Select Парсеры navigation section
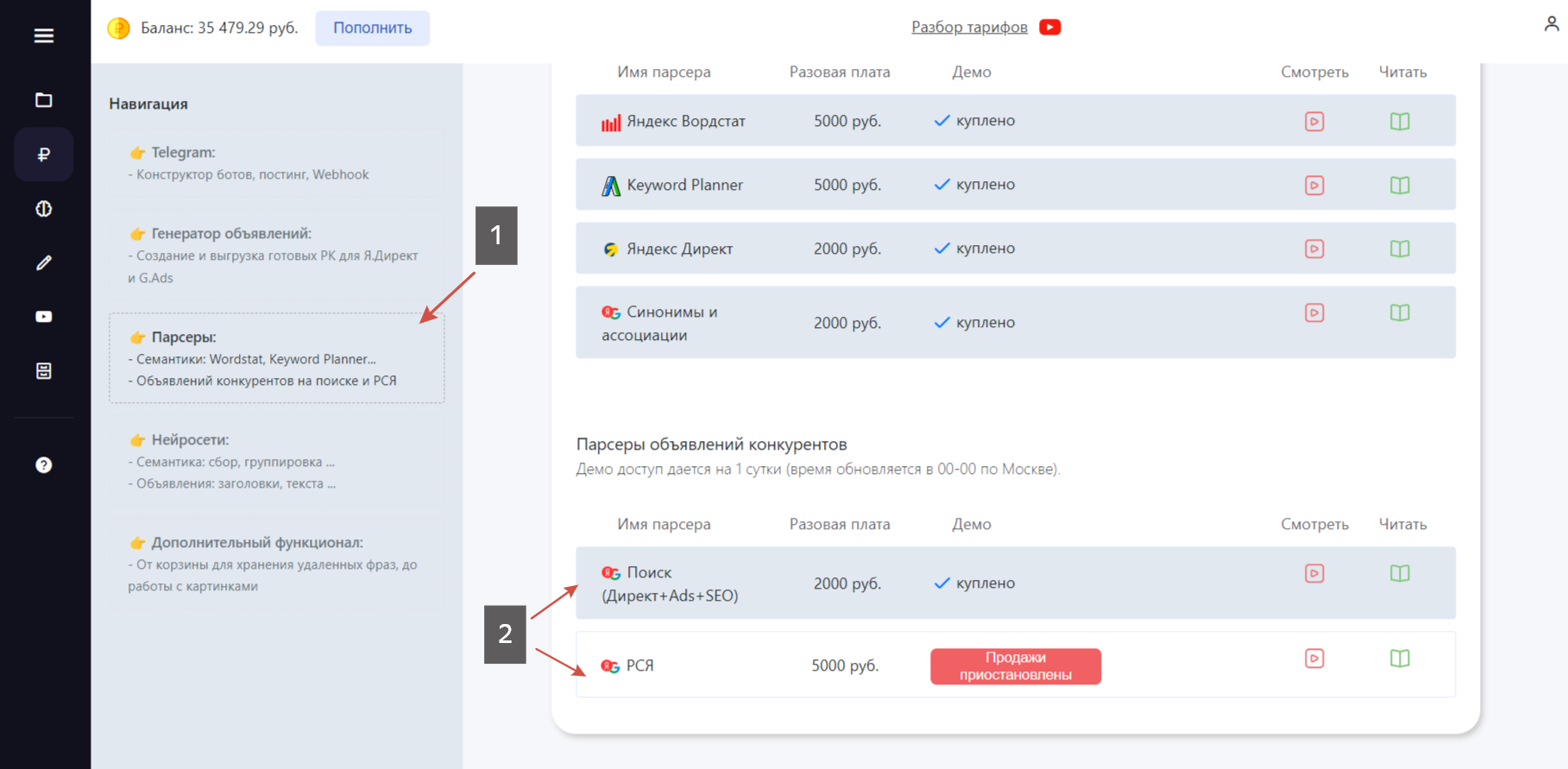Image resolution: width=1568 pixels, height=769 pixels. [276, 358]
